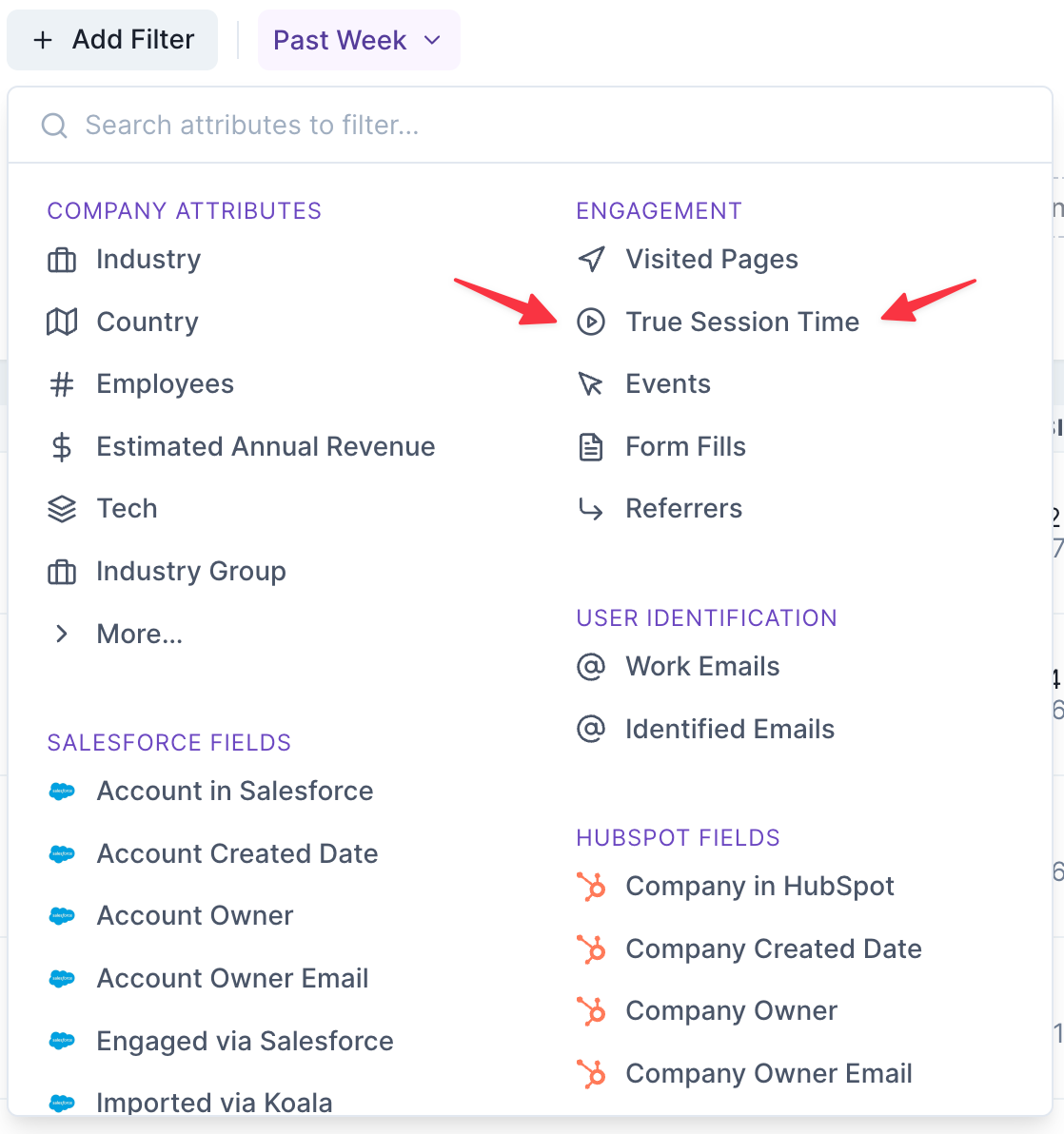Choose Company in HubSpot filter
The image size is (1064, 1134).
click(759, 887)
